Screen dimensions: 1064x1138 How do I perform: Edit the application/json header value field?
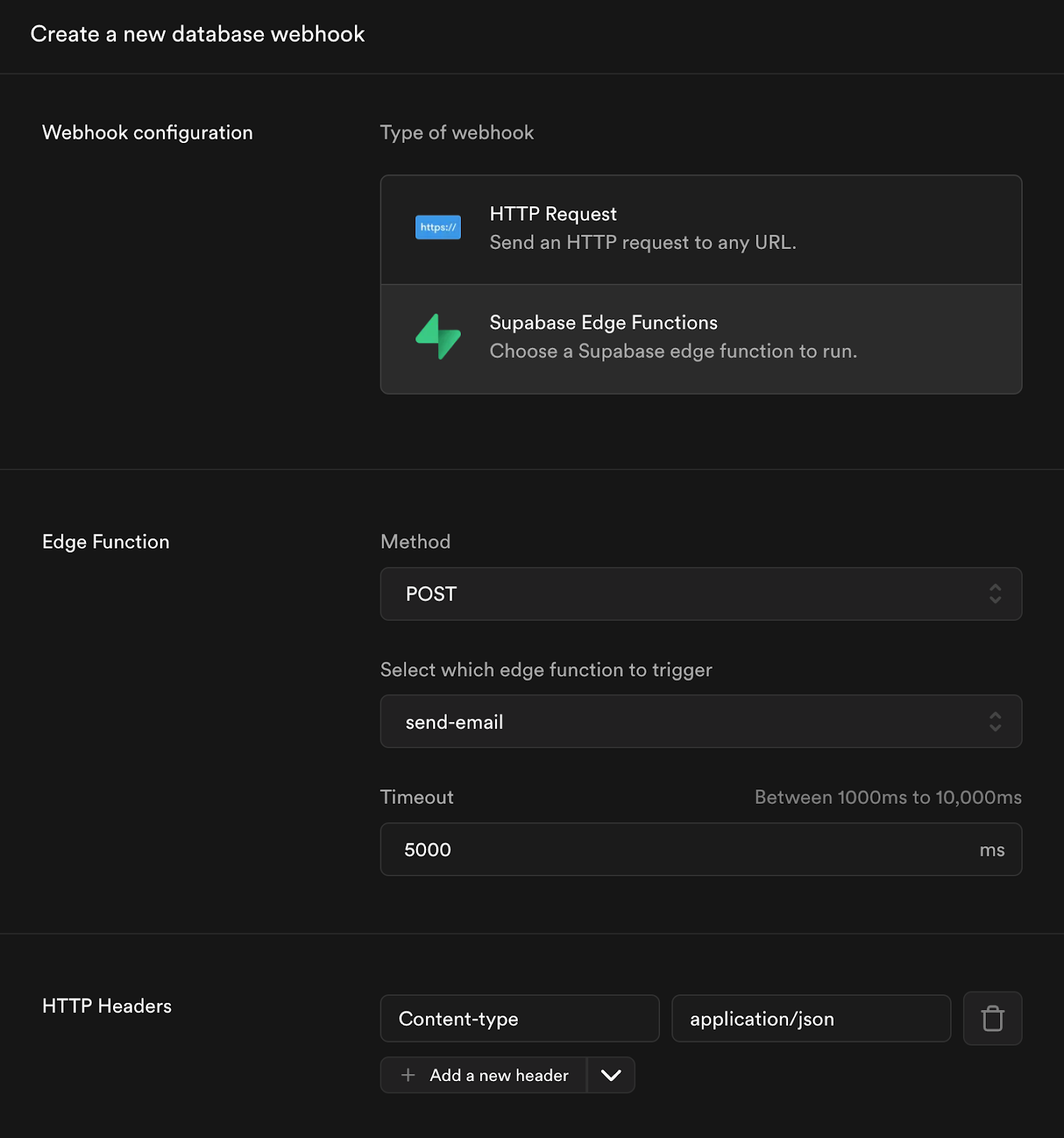pyautogui.click(x=811, y=1019)
